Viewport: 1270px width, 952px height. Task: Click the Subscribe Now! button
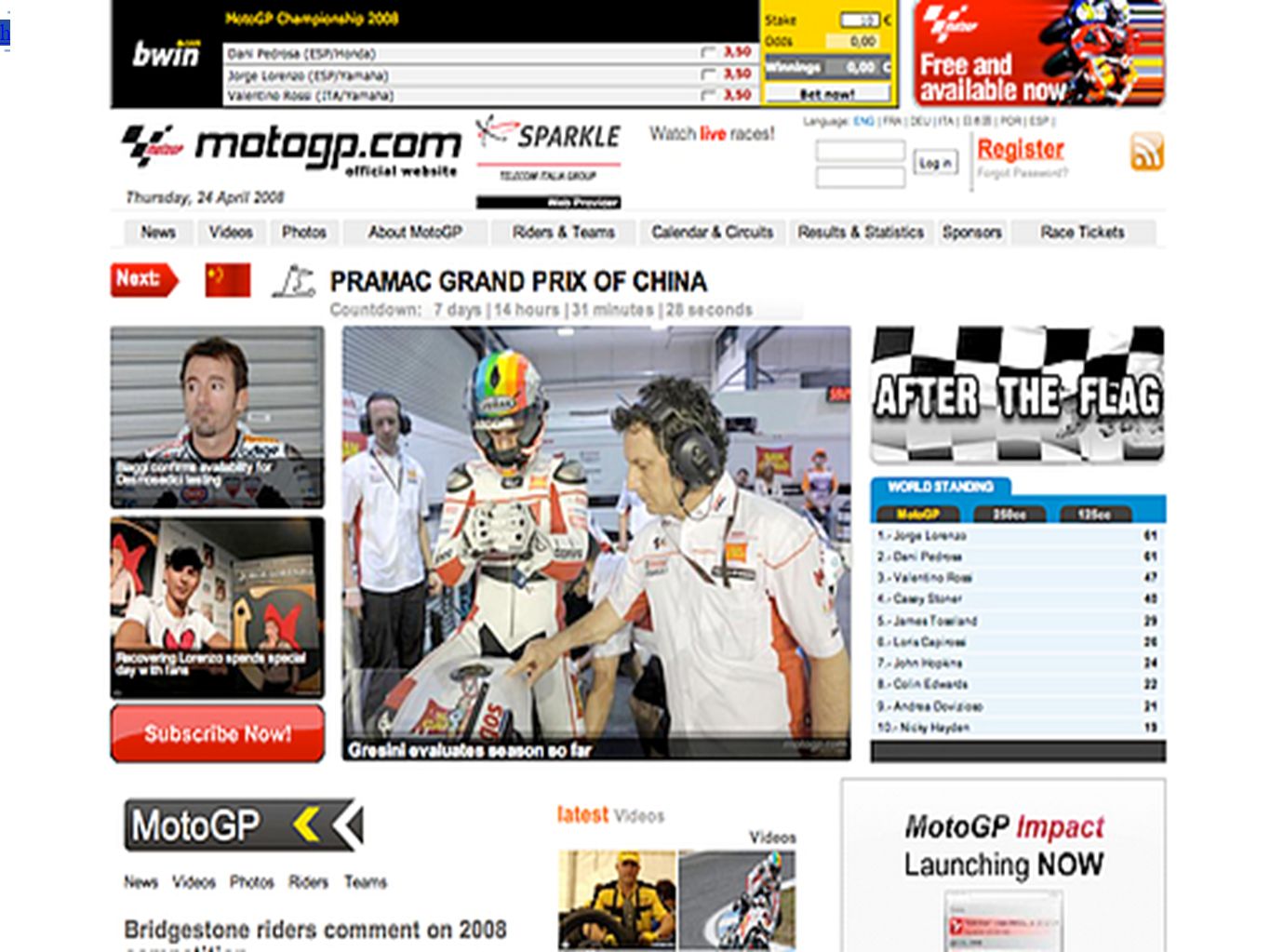pos(218,733)
